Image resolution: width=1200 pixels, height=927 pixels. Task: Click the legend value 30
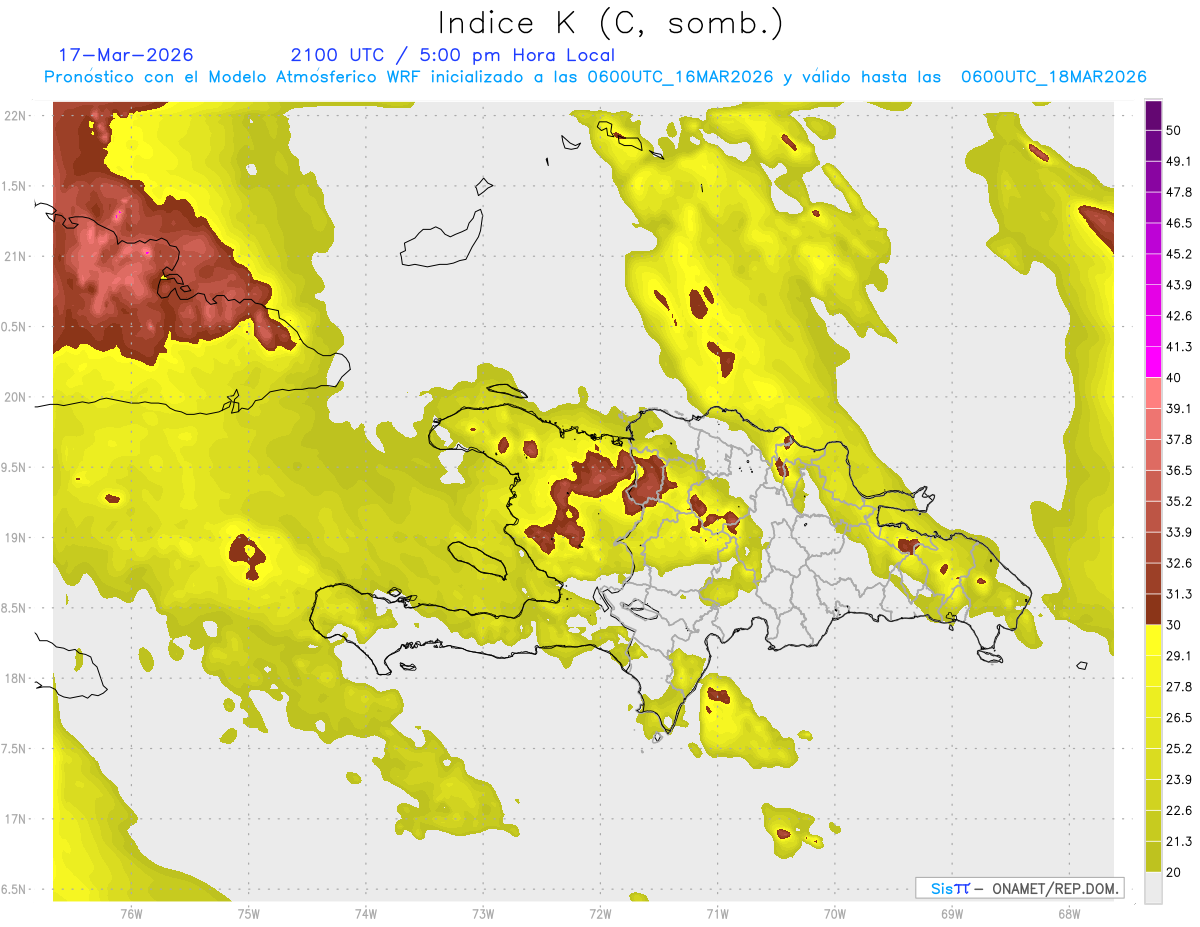(x=1174, y=625)
